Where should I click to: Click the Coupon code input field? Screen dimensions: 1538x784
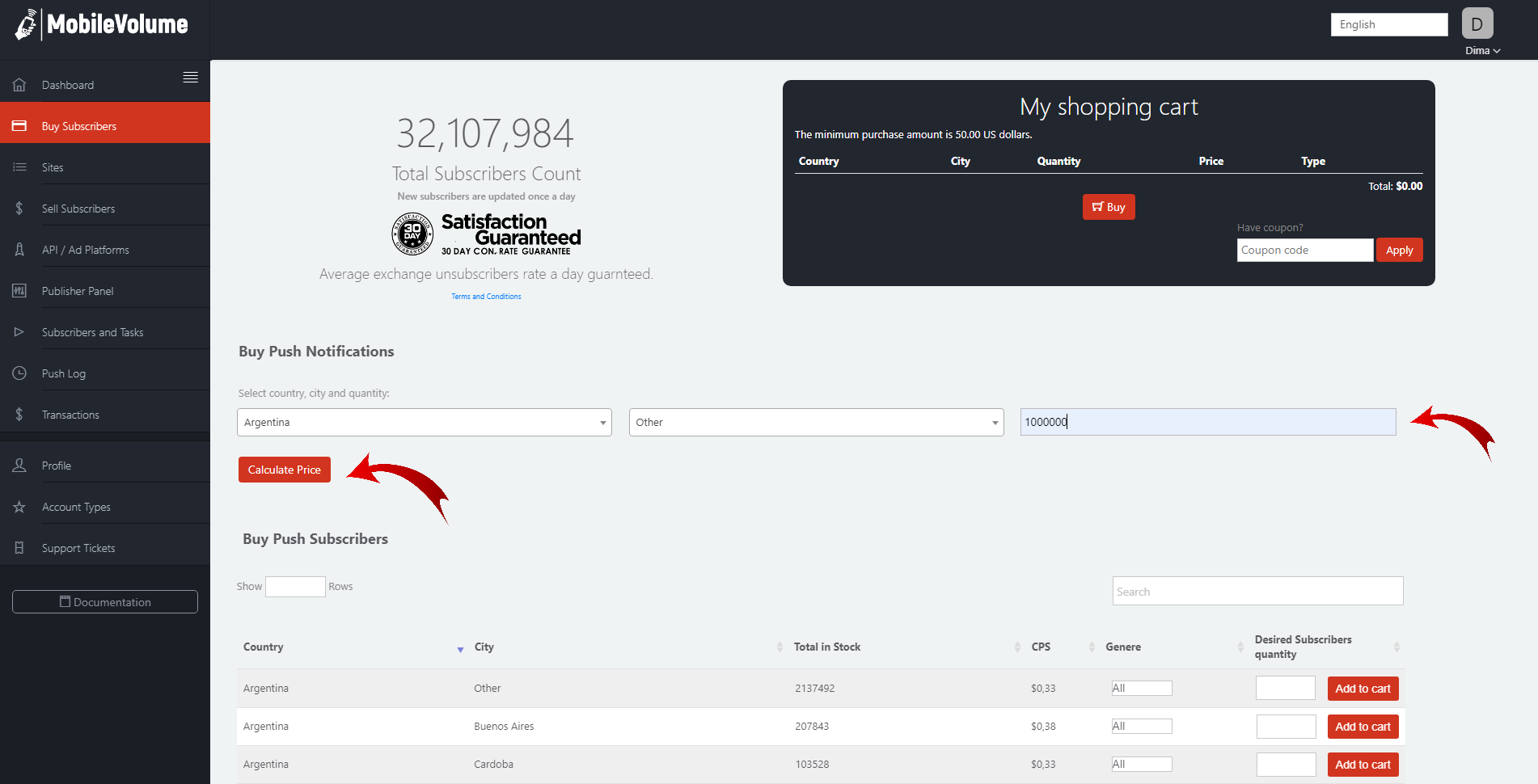click(1304, 251)
